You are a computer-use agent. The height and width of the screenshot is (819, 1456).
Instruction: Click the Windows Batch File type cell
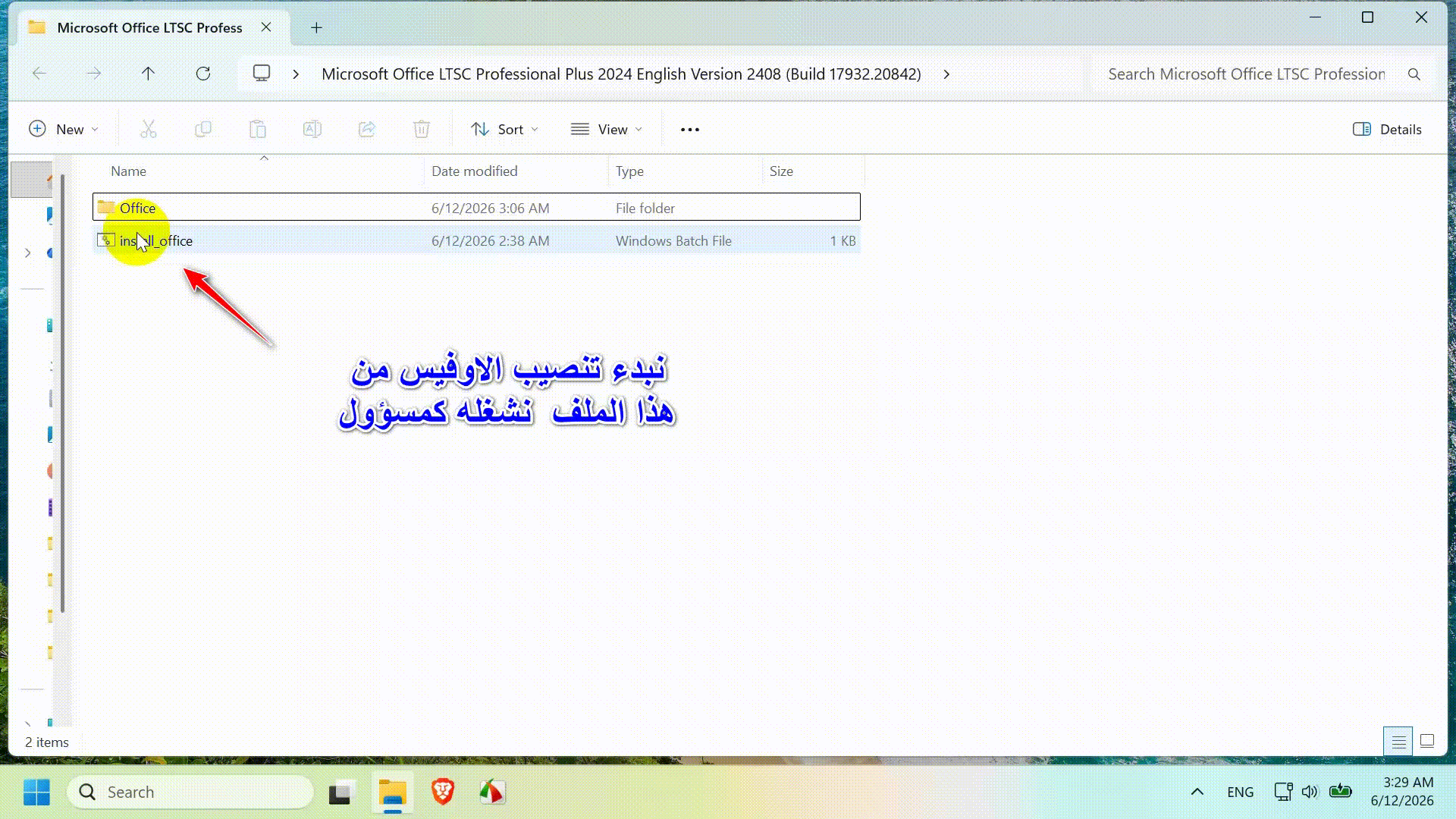[x=673, y=241]
